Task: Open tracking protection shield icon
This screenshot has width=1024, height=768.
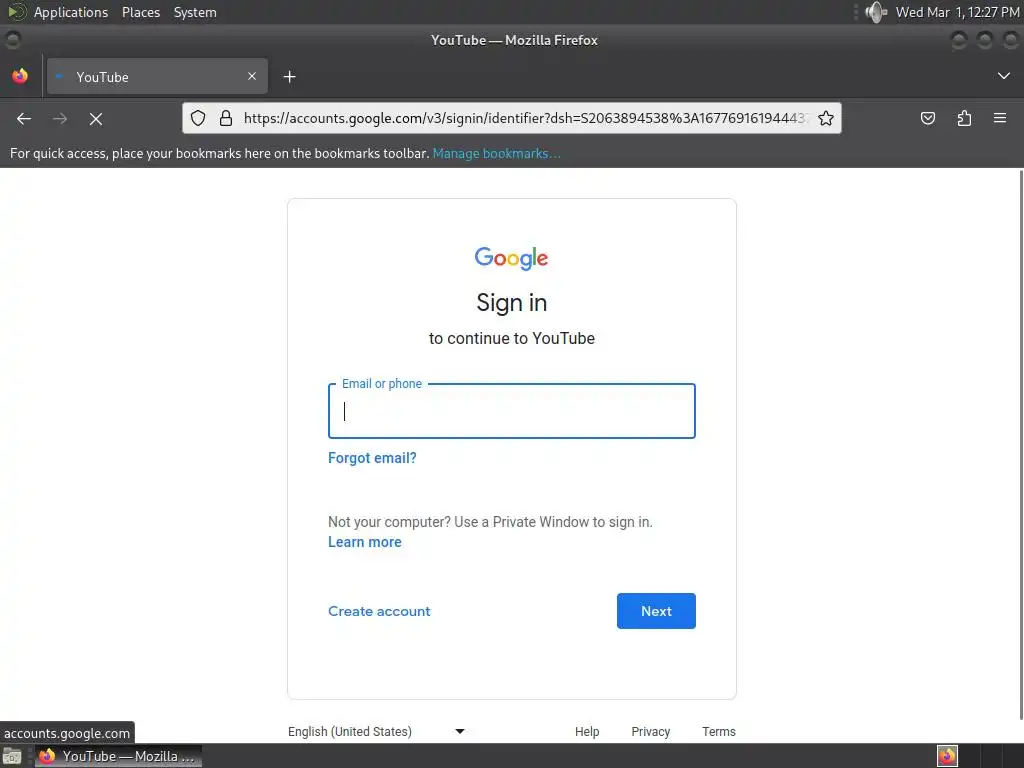Action: coord(198,118)
